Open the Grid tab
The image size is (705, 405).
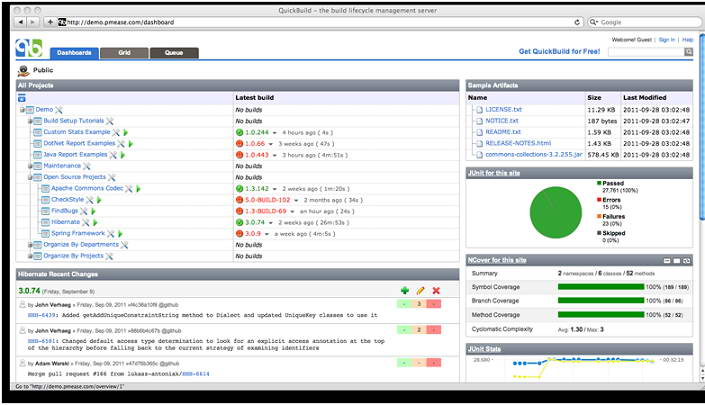[125, 53]
